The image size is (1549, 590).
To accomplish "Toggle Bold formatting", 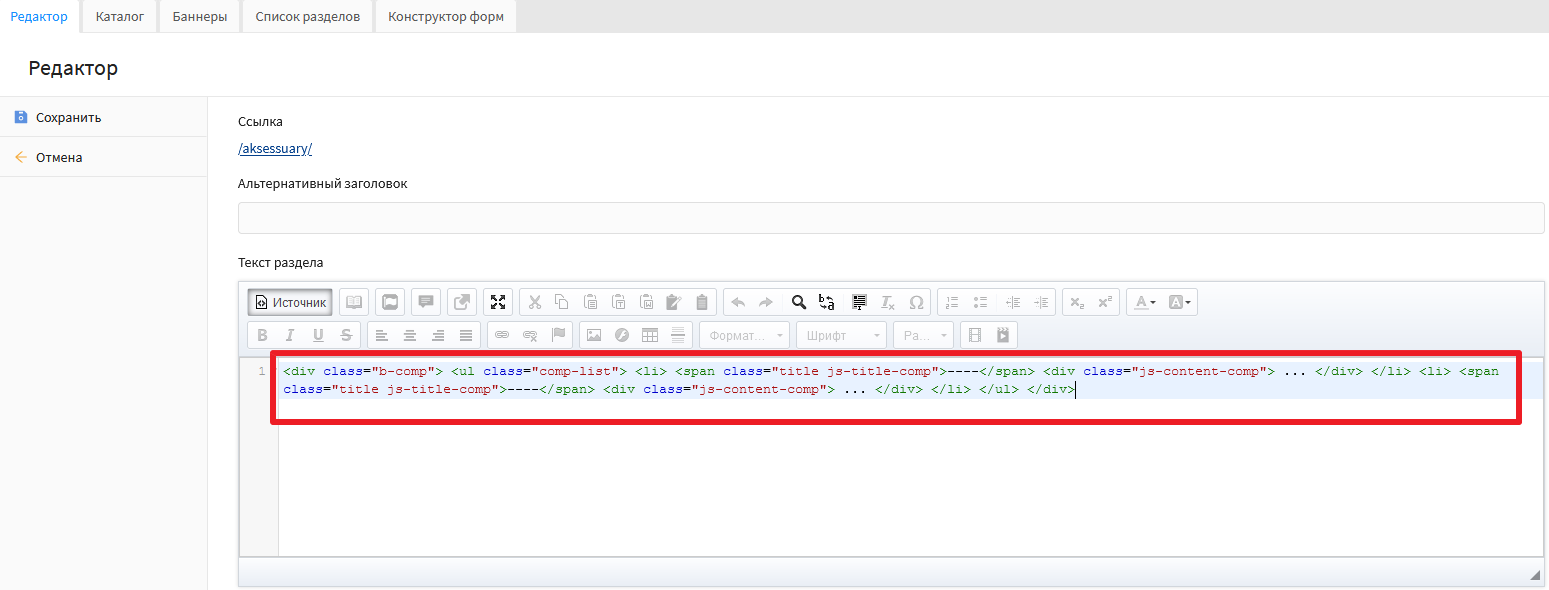I will pyautogui.click(x=263, y=335).
